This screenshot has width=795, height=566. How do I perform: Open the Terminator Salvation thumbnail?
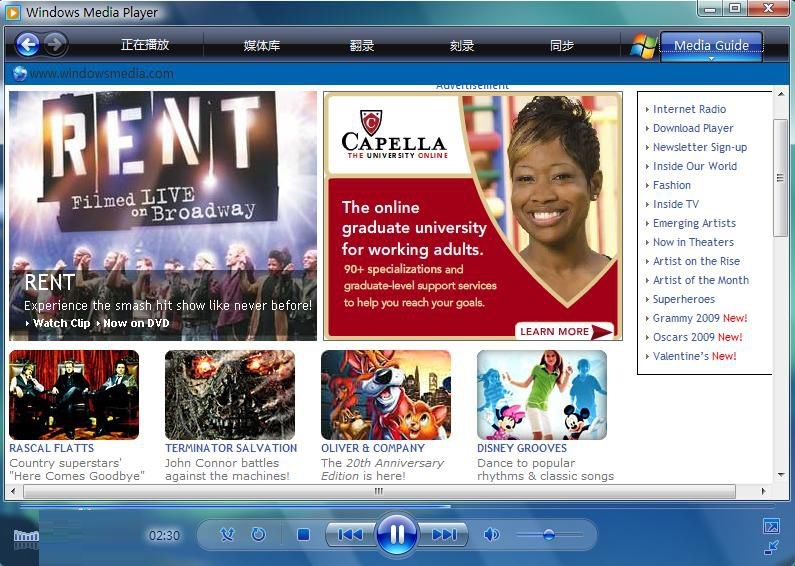(230, 395)
